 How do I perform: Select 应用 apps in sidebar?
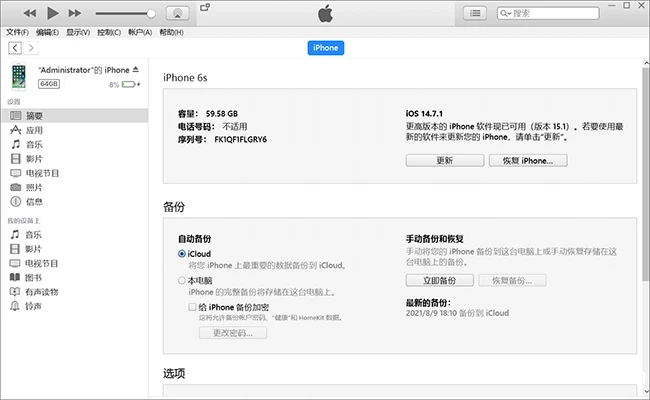point(75,130)
